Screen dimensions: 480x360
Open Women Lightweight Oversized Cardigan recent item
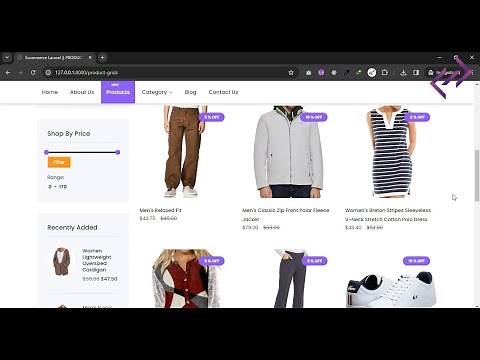[x=97, y=260]
